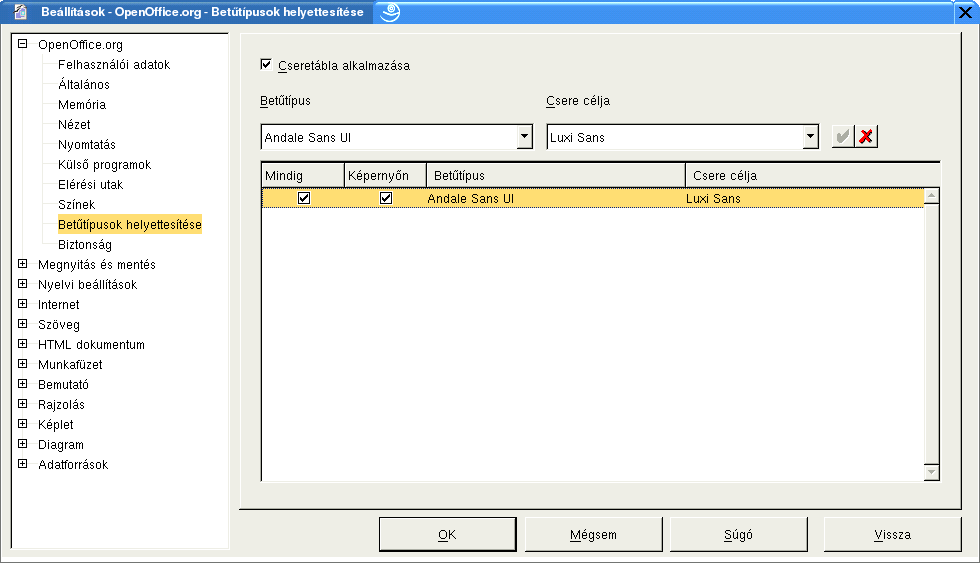Expand the Képlet tree node

coord(22,424)
